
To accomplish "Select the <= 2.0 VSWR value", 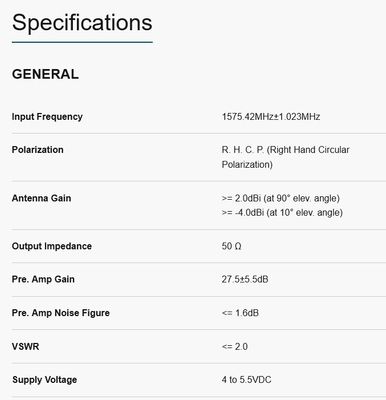I will pos(235,347).
